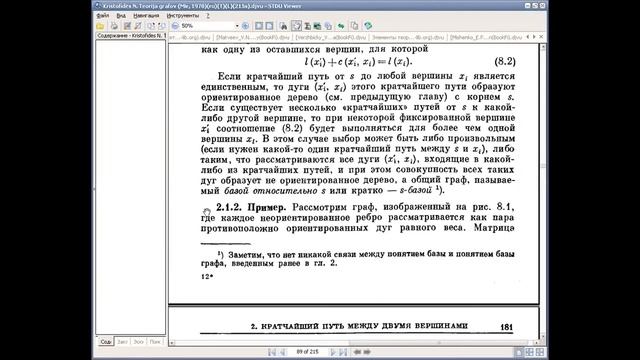Switch to the leftmost partially hidden document tab

tap(190, 37)
